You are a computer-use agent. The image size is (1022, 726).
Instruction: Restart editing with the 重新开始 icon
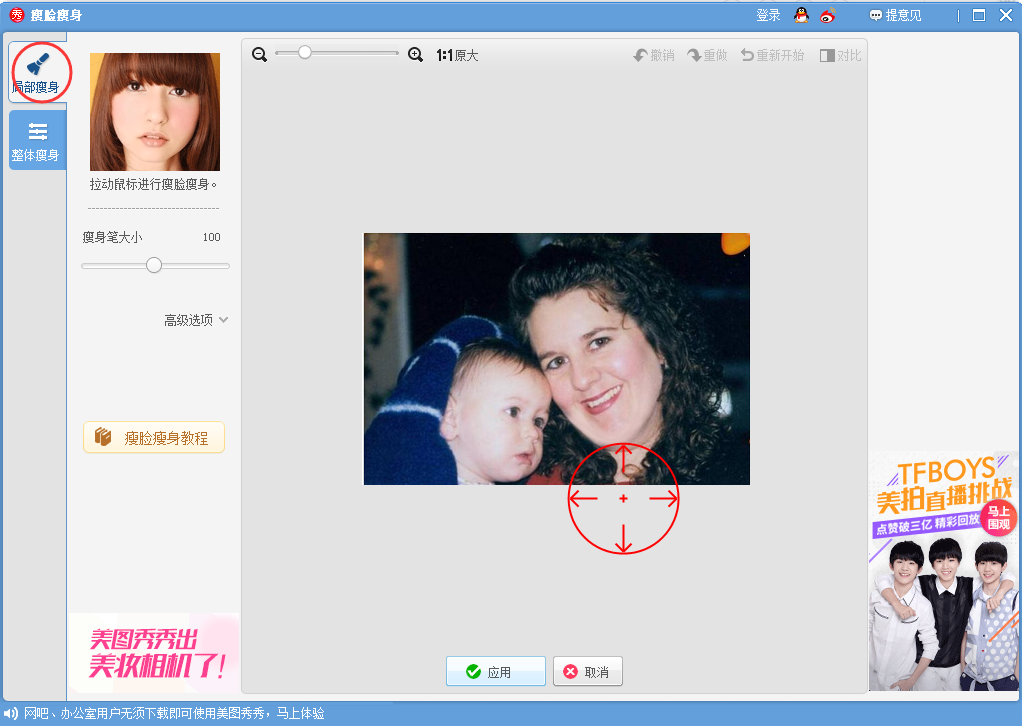[x=772, y=55]
